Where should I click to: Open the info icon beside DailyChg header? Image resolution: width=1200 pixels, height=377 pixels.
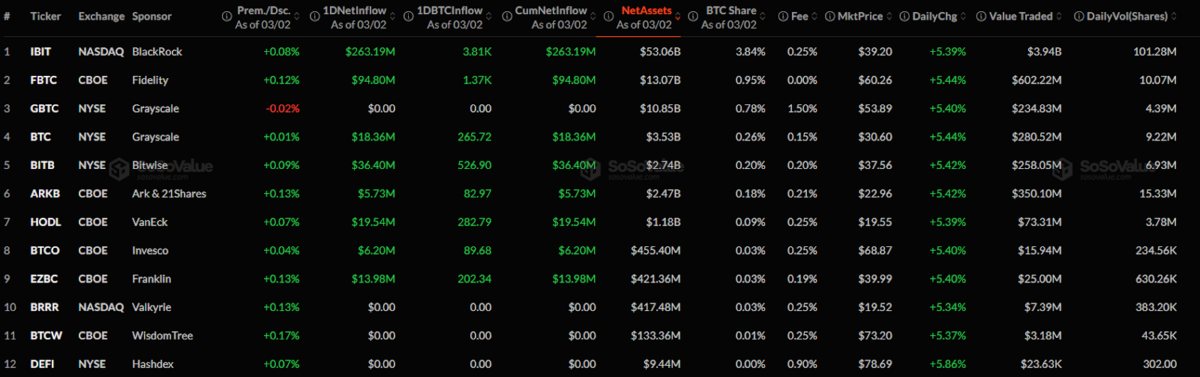pos(904,17)
